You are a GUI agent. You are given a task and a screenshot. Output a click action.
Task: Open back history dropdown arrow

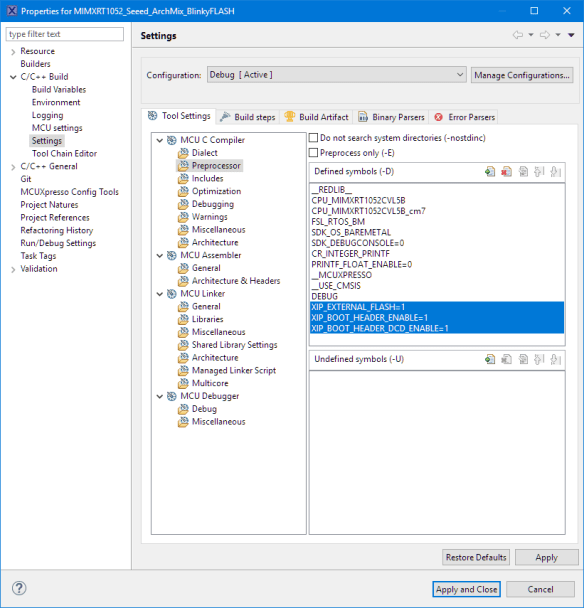[530, 35]
